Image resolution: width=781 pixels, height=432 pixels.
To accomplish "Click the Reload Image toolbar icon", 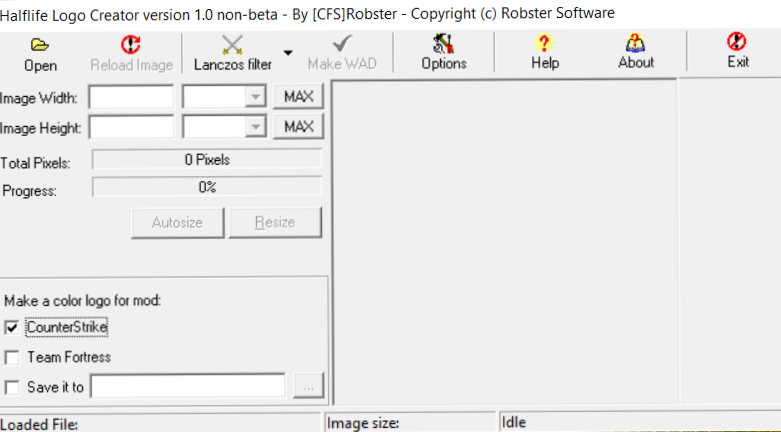I will (131, 45).
